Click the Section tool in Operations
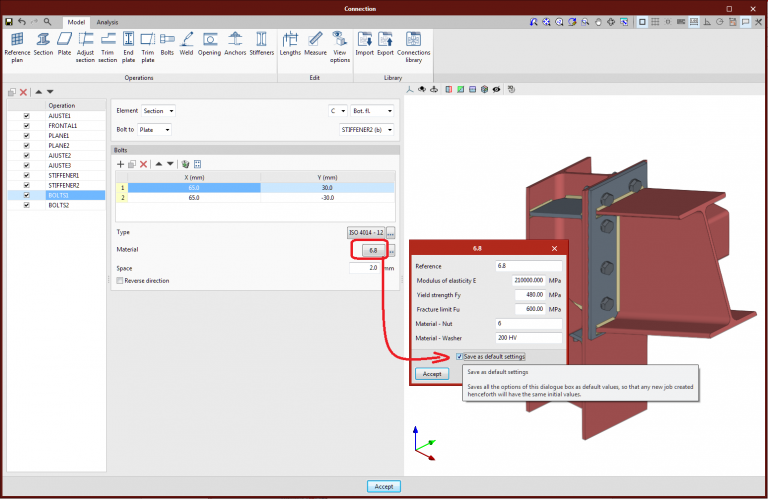Viewport: 768px width, 499px height. 43,44
